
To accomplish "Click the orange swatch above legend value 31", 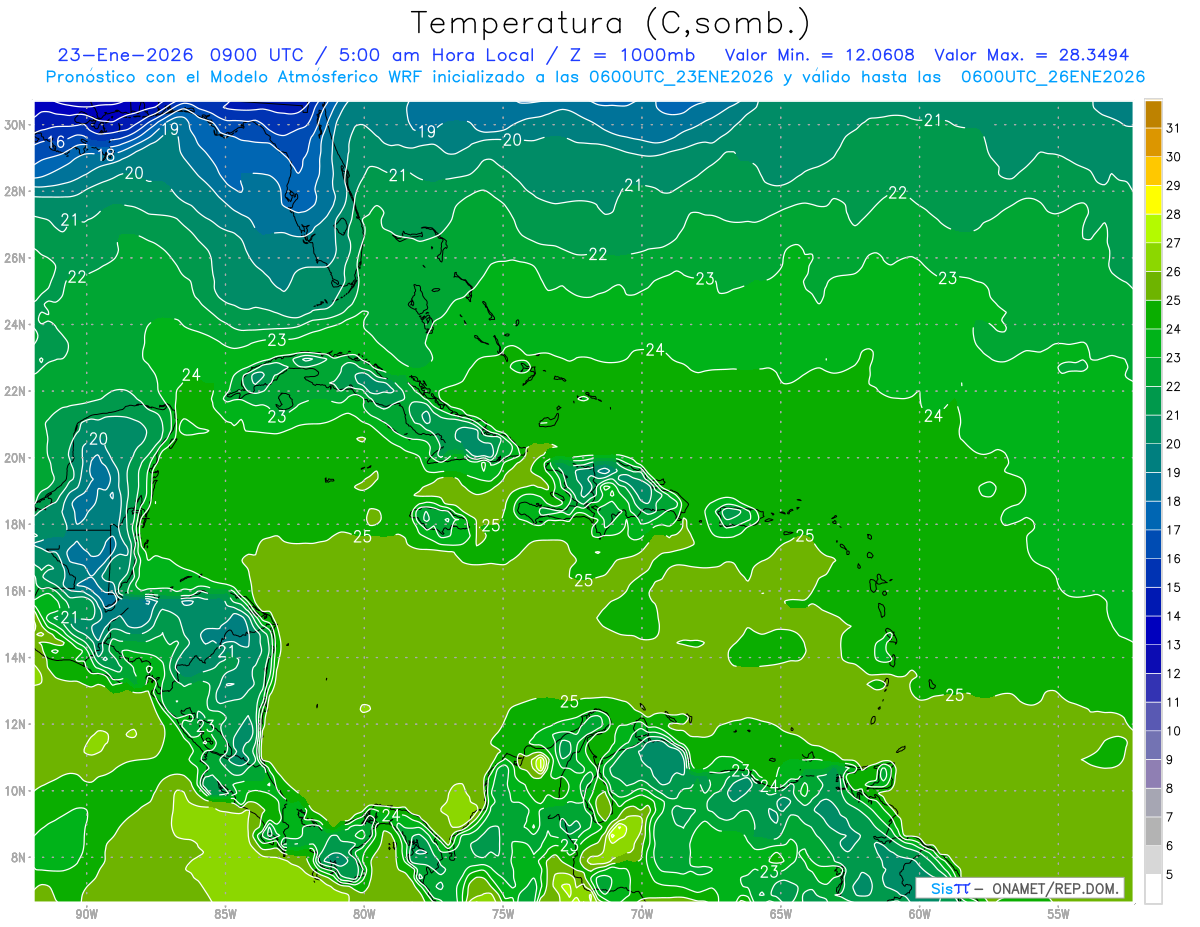I will click(x=1153, y=114).
